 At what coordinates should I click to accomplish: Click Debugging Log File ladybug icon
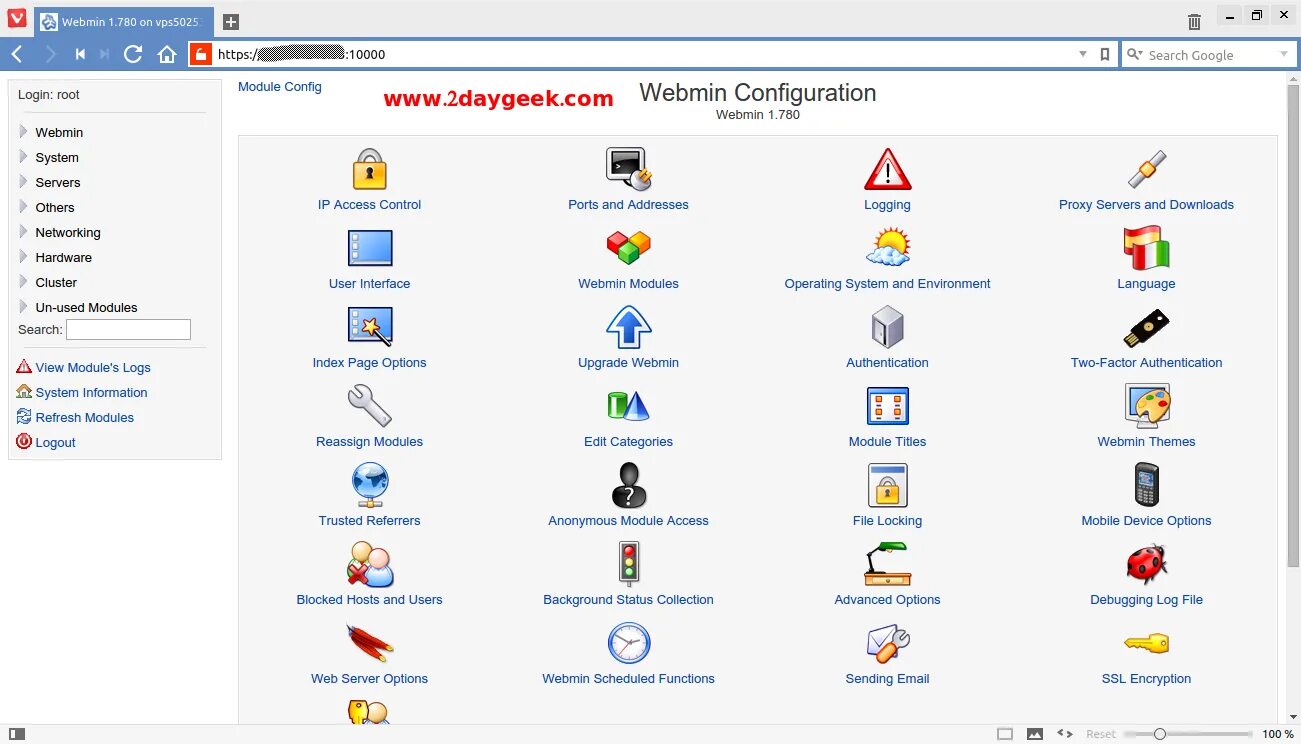[x=1146, y=564]
